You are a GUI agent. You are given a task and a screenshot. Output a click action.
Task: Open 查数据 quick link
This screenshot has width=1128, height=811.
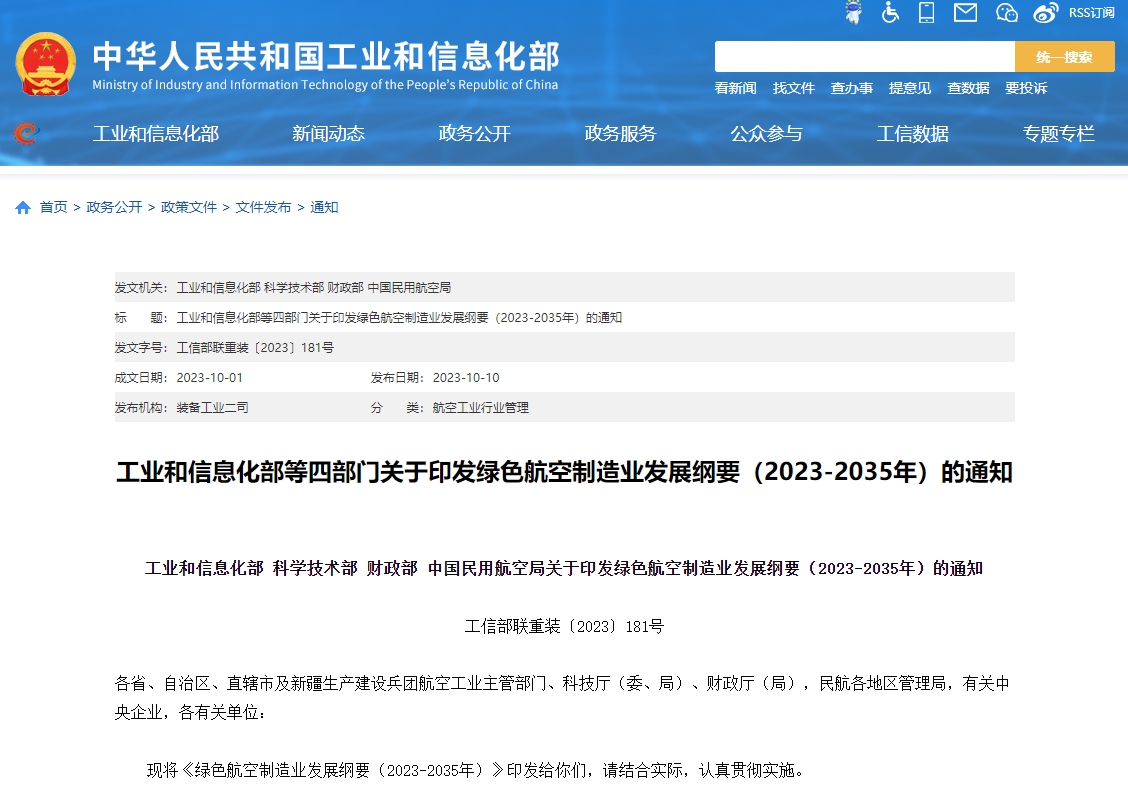[x=968, y=89]
